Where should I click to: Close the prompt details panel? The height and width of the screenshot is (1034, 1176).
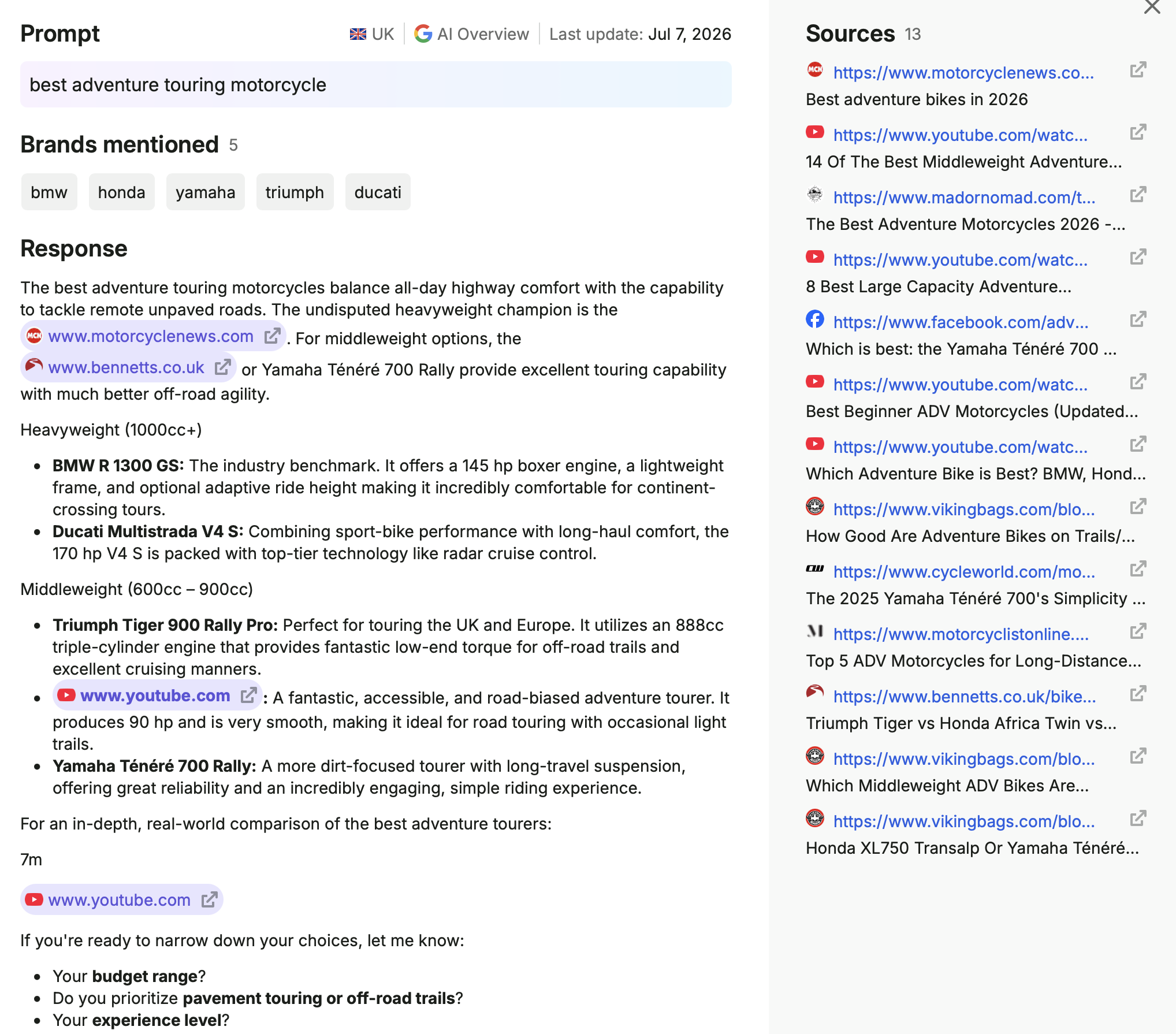coord(1152,7)
